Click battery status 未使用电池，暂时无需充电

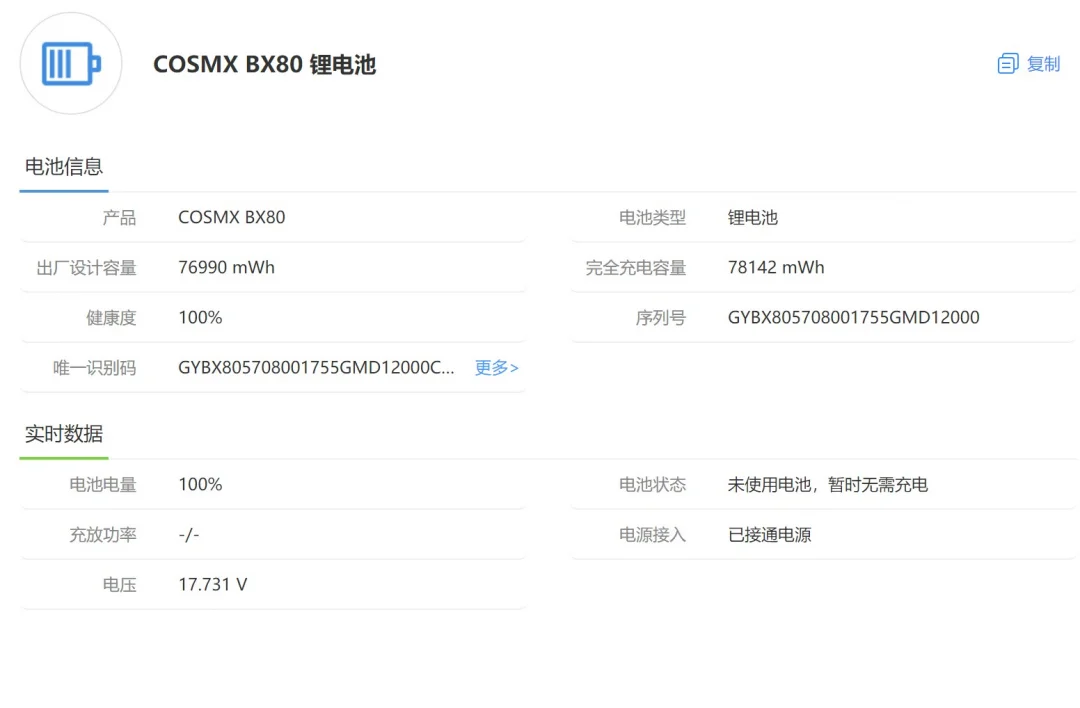click(827, 485)
